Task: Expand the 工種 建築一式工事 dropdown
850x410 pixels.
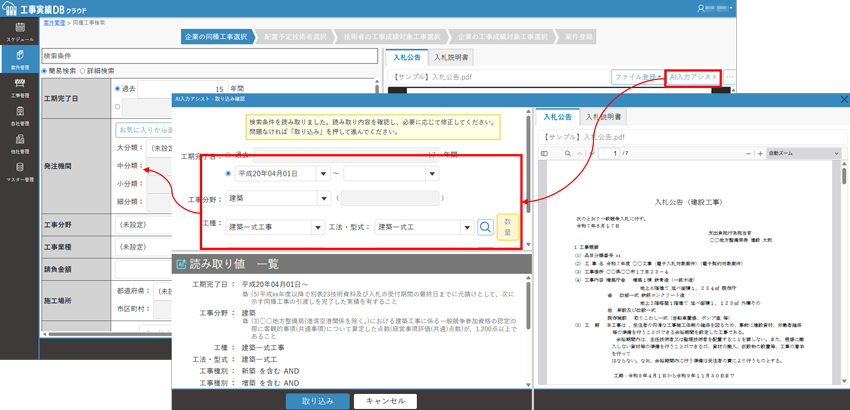Action: pos(316,227)
